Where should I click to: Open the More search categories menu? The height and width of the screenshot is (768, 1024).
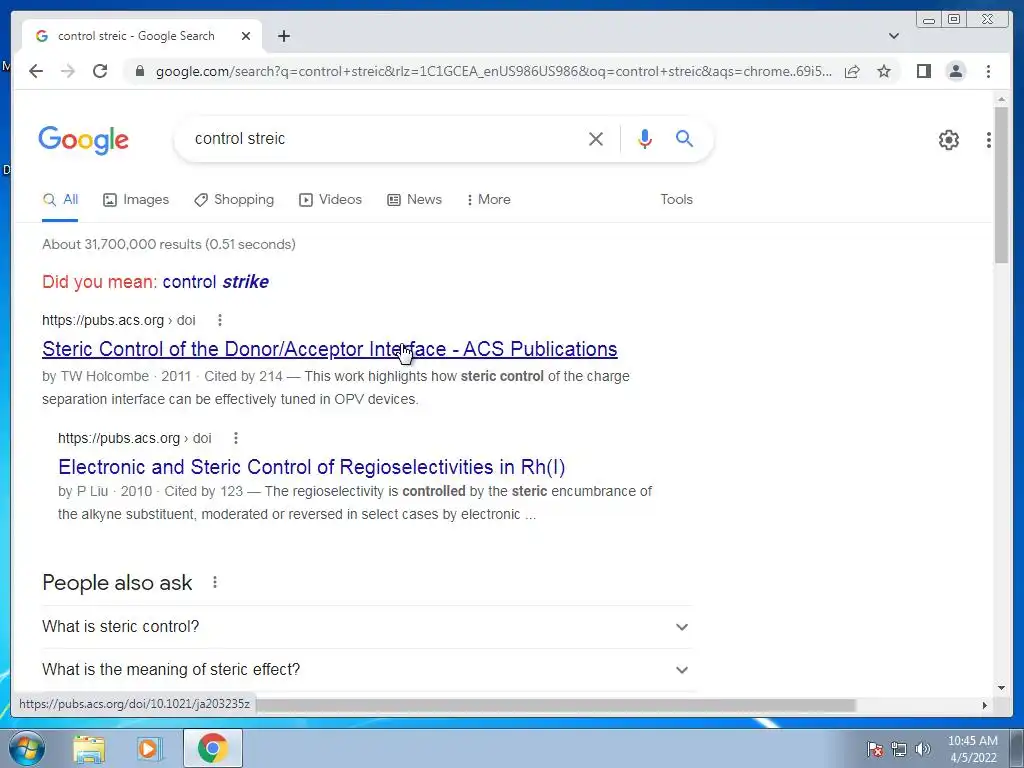[x=488, y=200]
